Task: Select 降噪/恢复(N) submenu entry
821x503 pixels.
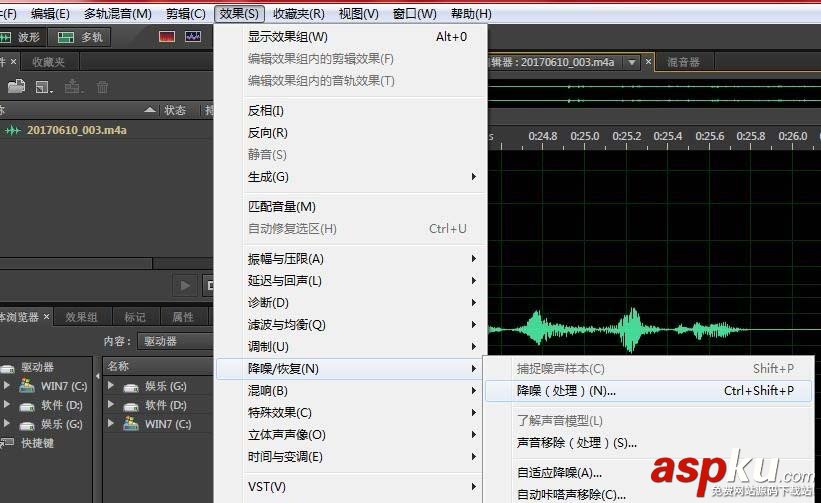Action: click(x=351, y=368)
